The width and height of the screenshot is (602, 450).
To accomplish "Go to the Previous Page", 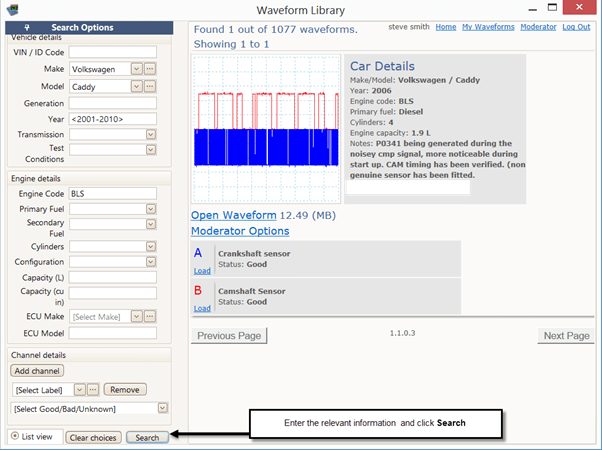I will (x=229, y=336).
